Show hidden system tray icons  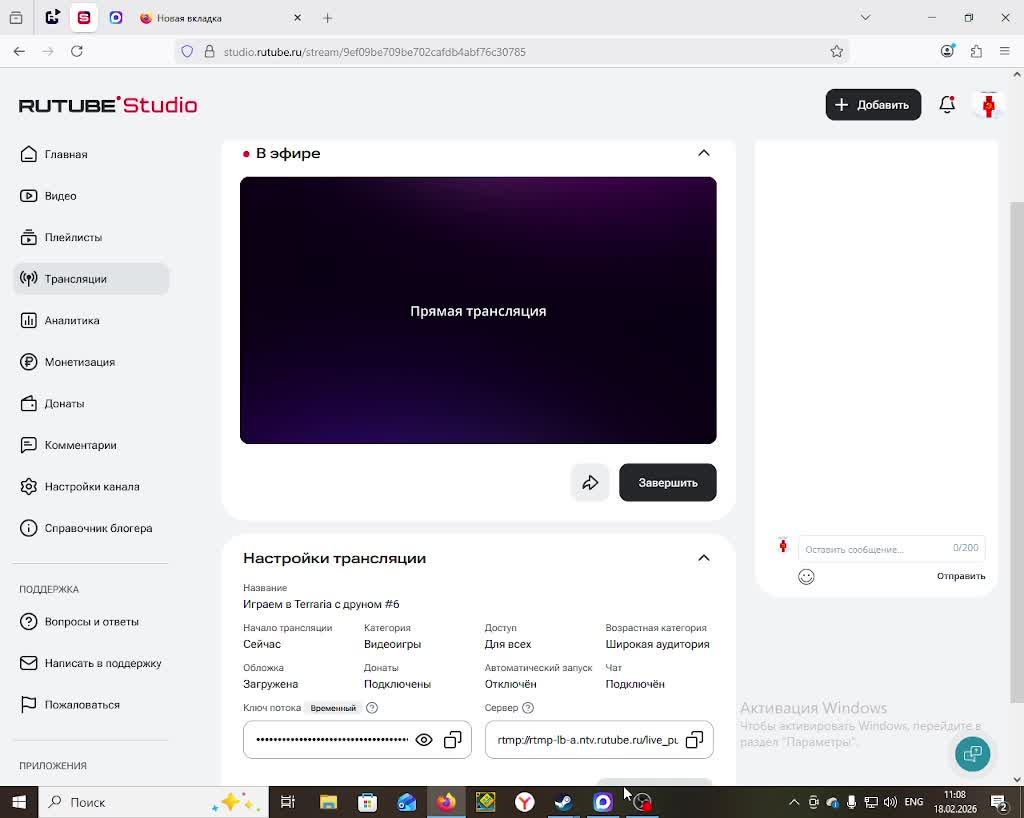coord(794,802)
